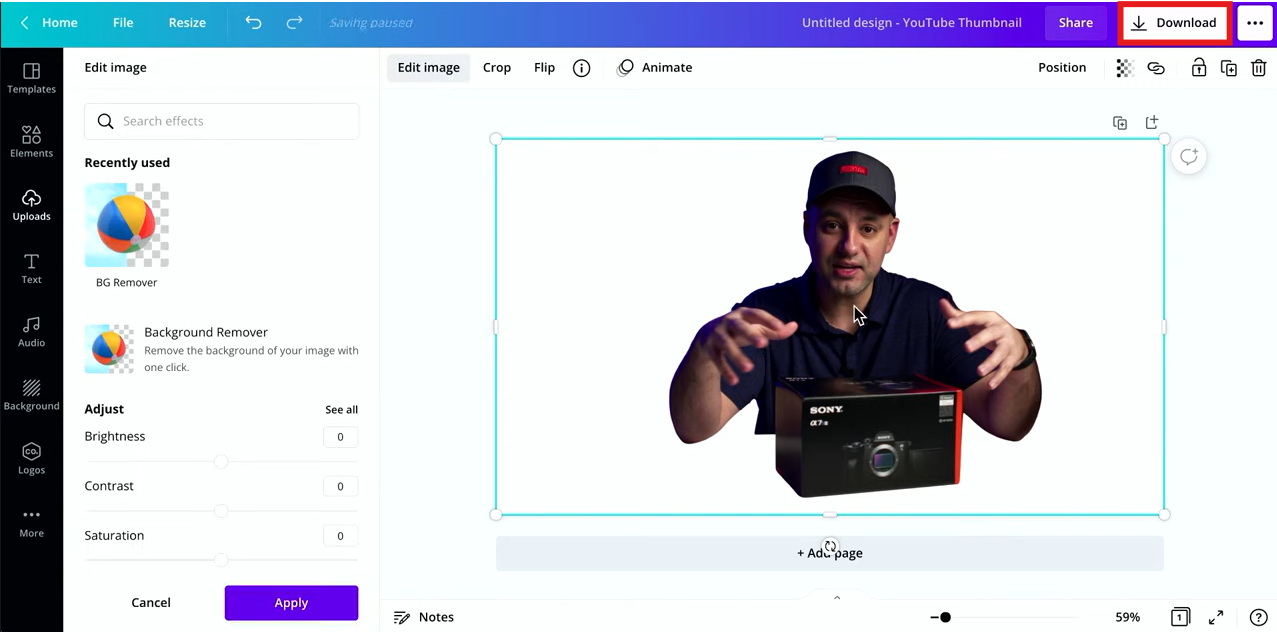
Task: Go back to Home
Action: 49,22
